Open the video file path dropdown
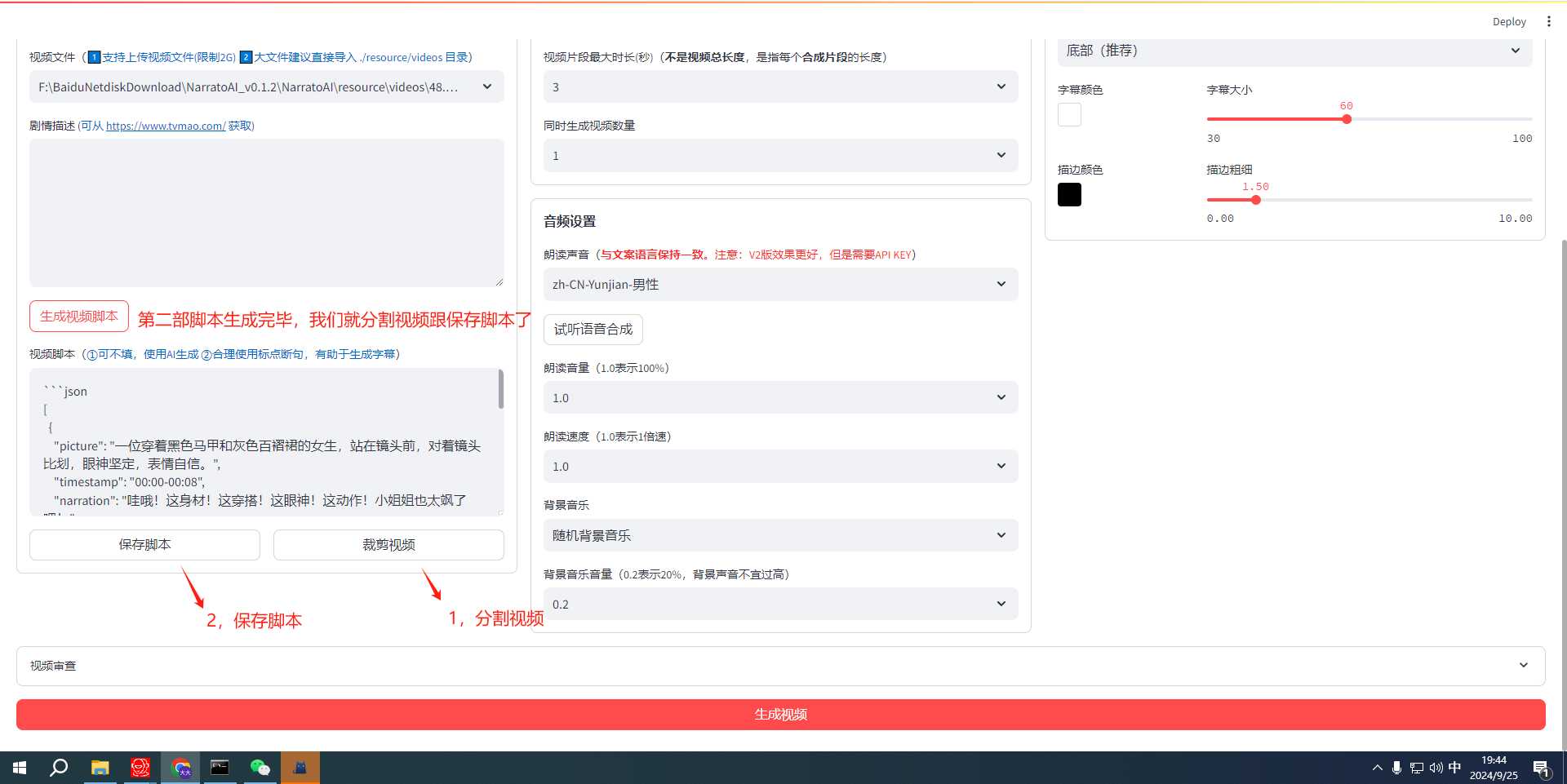 (266, 86)
